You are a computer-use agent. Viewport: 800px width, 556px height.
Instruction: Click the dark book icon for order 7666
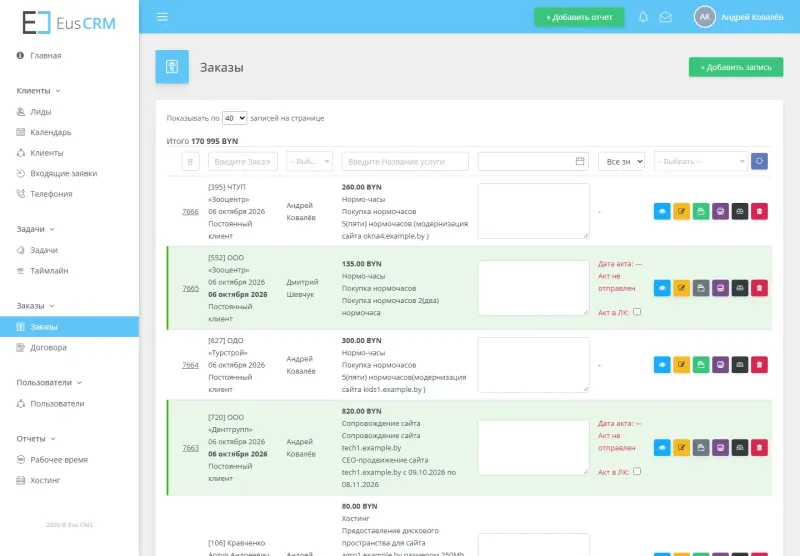click(x=740, y=211)
